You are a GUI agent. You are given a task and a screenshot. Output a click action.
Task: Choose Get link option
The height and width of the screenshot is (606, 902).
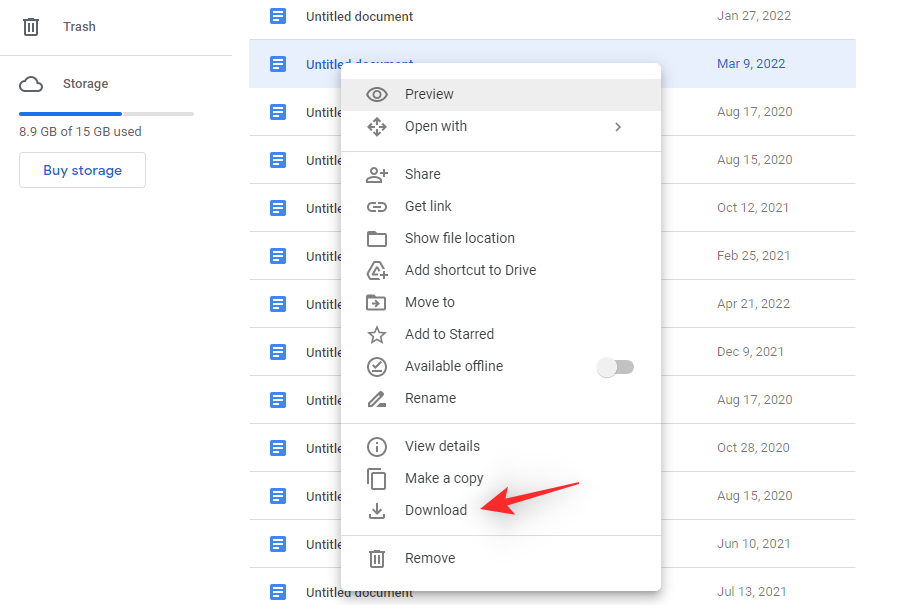[500, 207]
